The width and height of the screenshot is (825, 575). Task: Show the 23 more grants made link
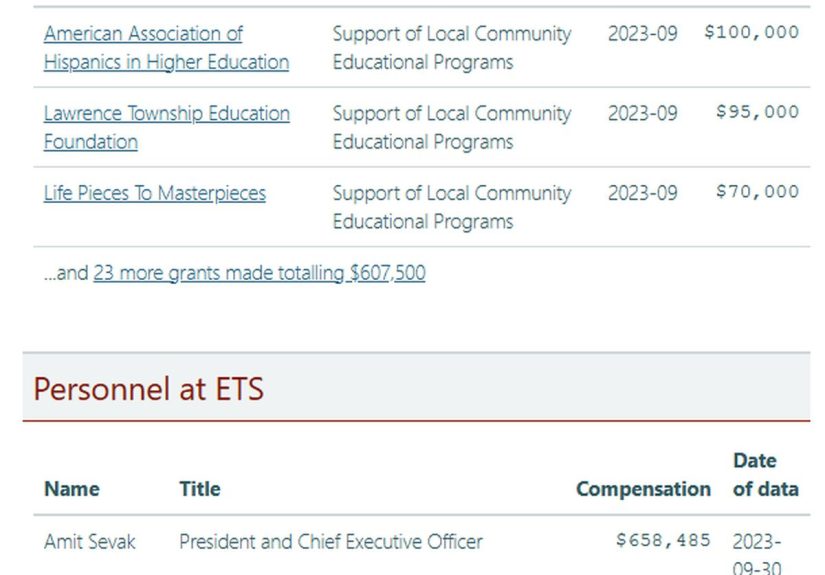[259, 273]
